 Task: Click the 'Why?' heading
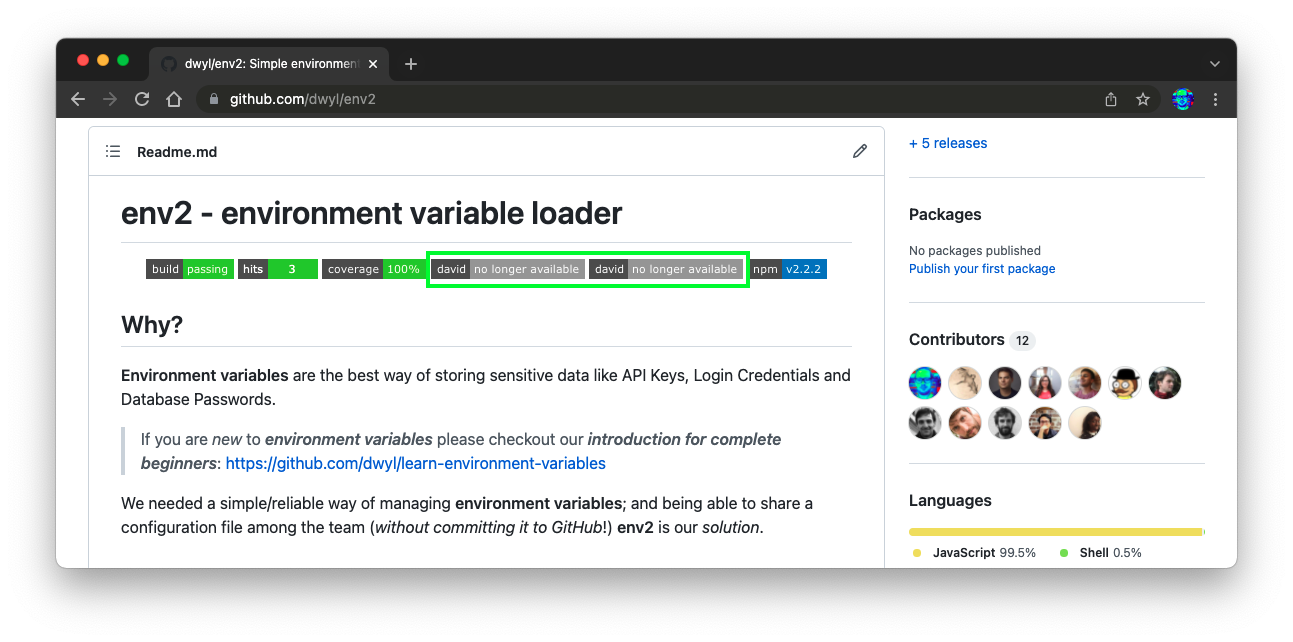coord(152,325)
